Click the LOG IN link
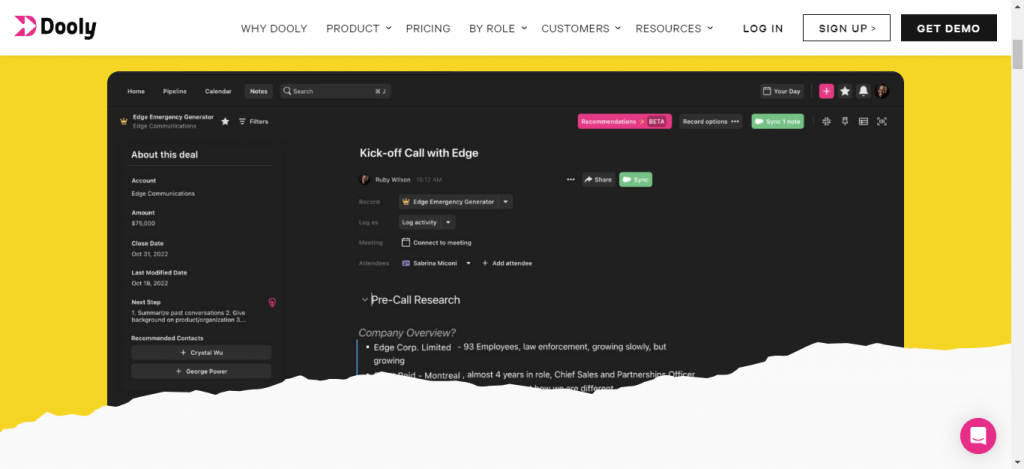This screenshot has width=1024, height=469. pyautogui.click(x=763, y=28)
